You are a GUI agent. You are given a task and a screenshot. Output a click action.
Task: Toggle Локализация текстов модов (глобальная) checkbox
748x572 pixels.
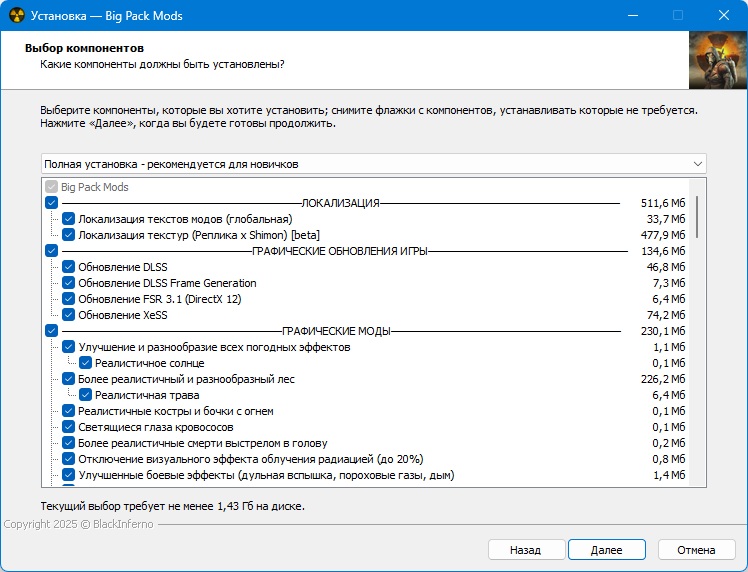tap(68, 219)
